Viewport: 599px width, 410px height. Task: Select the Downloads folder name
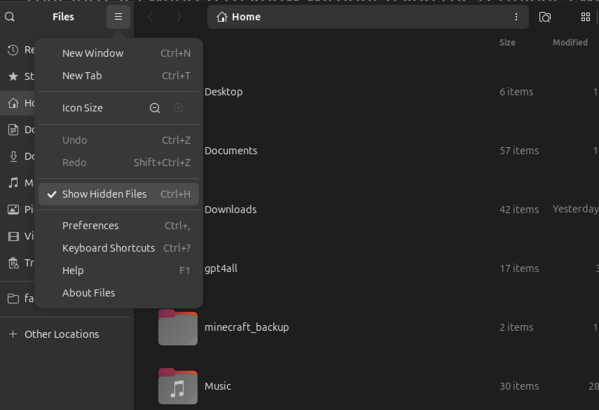click(230, 210)
